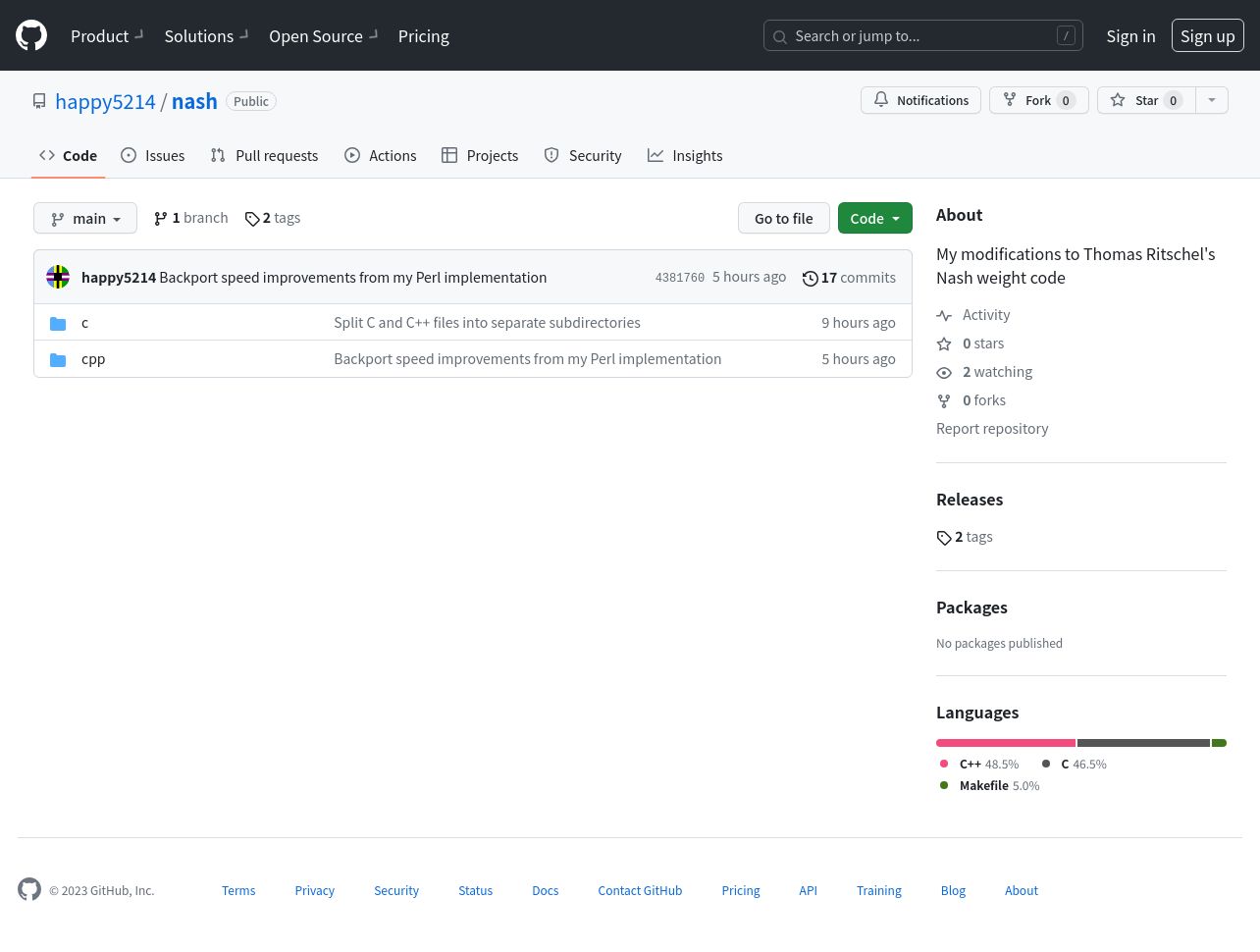Open the Projects tab
This screenshot has width=1260, height=952.
coord(480,155)
